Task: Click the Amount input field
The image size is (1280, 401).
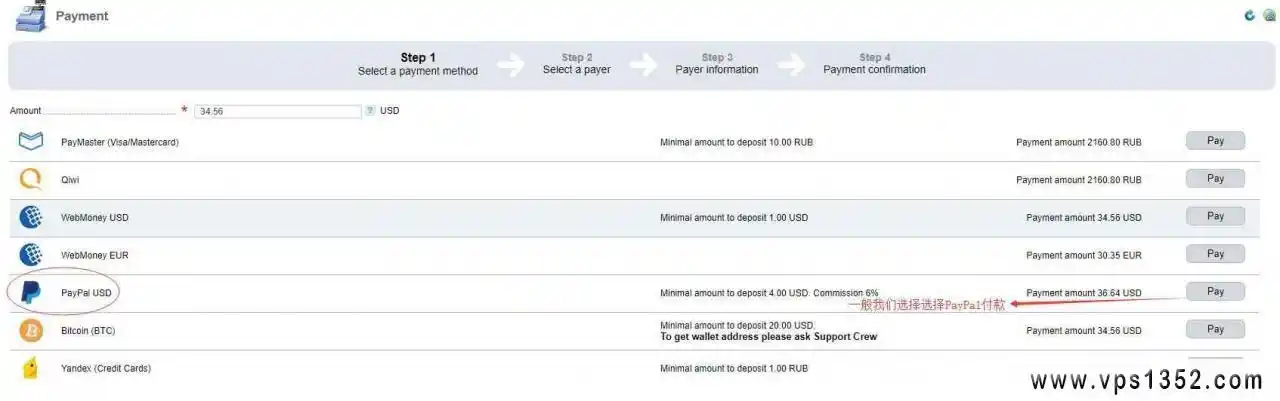Action: [x=278, y=111]
